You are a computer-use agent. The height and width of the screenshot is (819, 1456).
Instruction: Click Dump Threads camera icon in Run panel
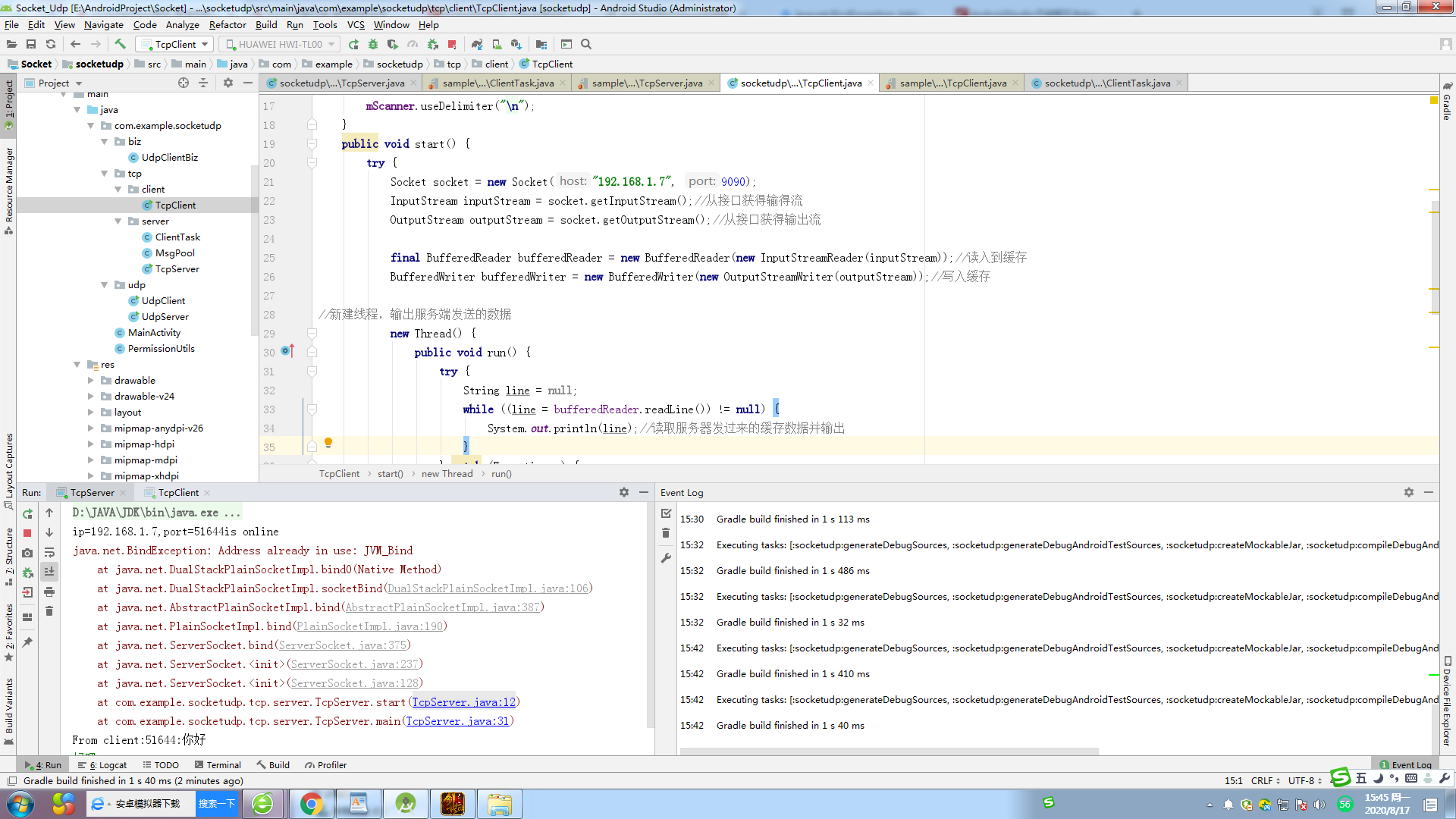pos(27,553)
